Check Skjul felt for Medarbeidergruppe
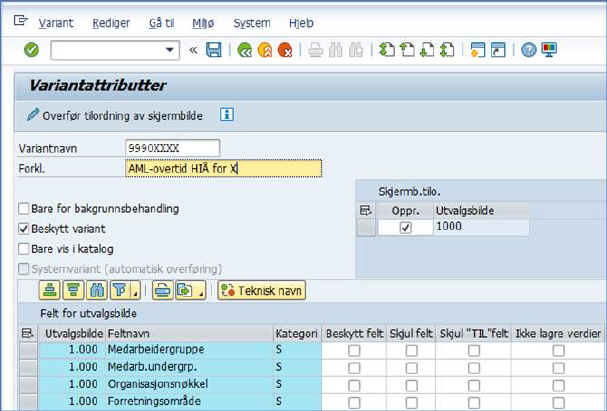 (411, 350)
